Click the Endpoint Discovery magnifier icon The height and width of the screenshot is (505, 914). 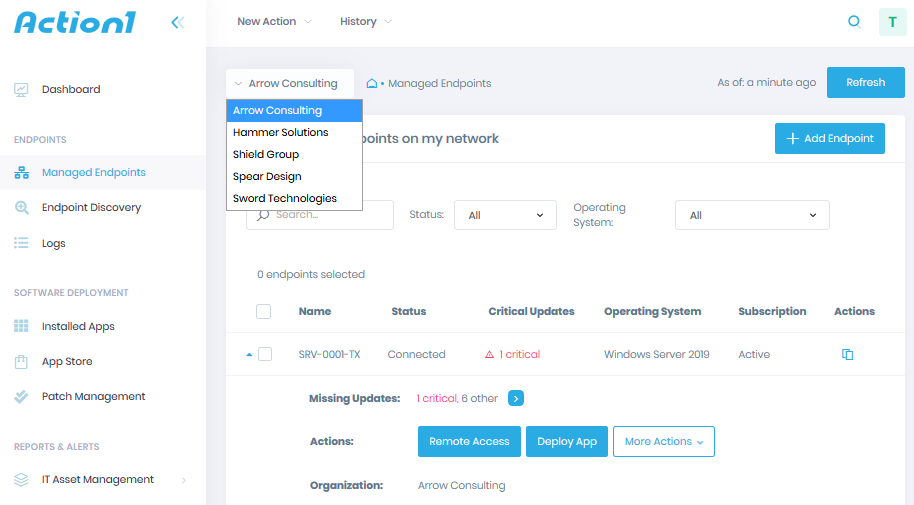point(22,208)
